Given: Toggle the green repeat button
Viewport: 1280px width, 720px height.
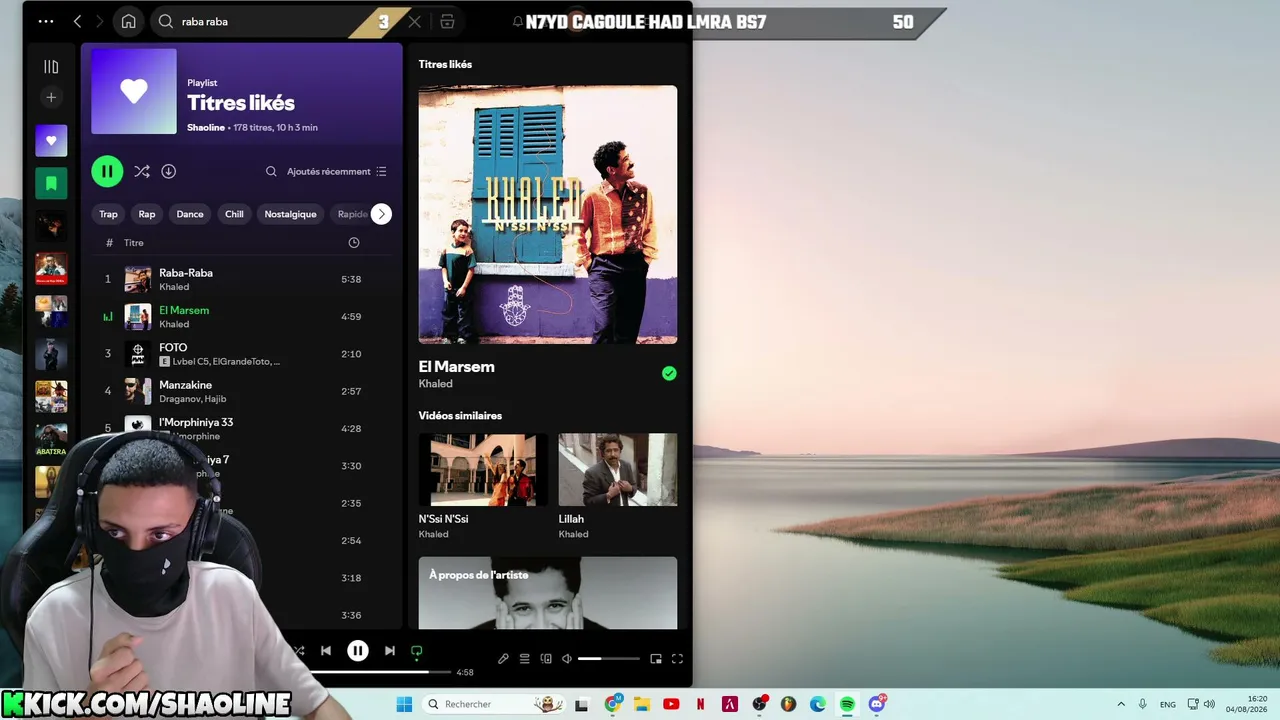Looking at the screenshot, I should pyautogui.click(x=417, y=651).
